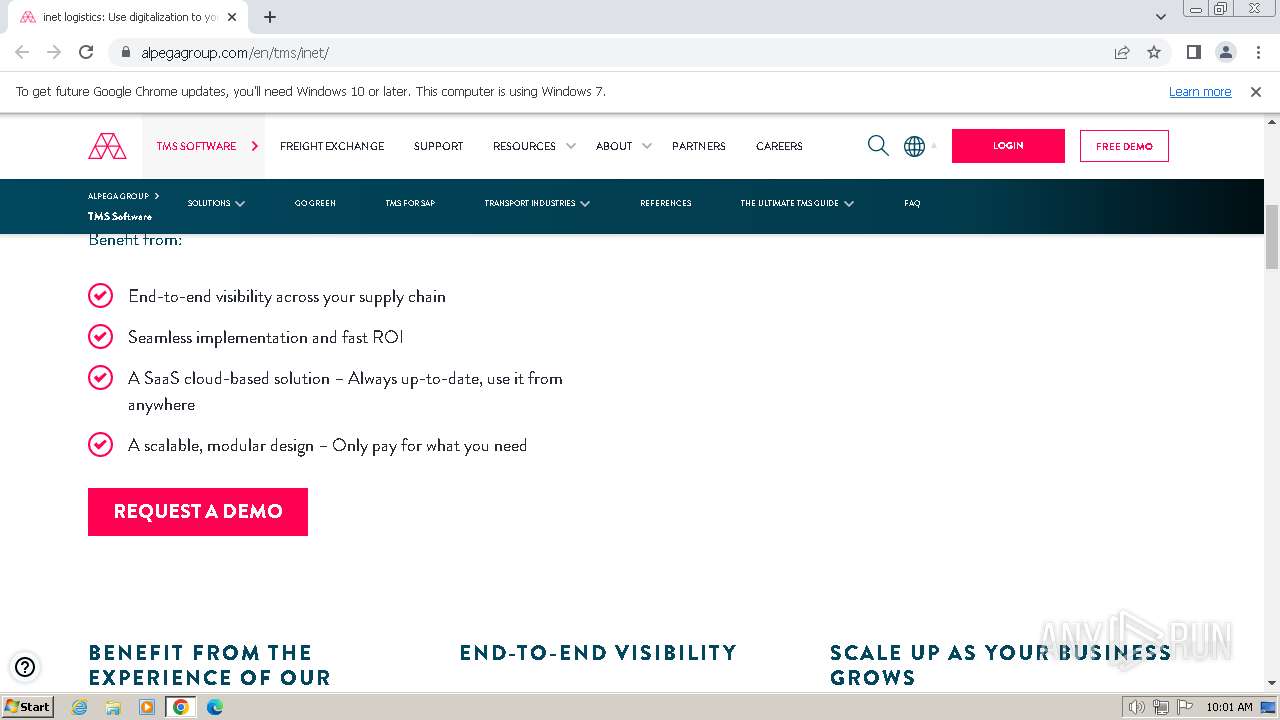The width and height of the screenshot is (1280, 720).
Task: Open the Chrome profile avatar
Action: pos(1225,52)
